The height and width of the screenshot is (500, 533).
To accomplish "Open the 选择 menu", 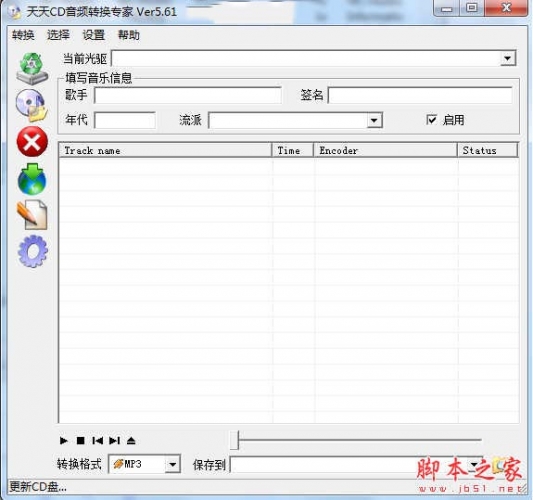I will click(58, 35).
